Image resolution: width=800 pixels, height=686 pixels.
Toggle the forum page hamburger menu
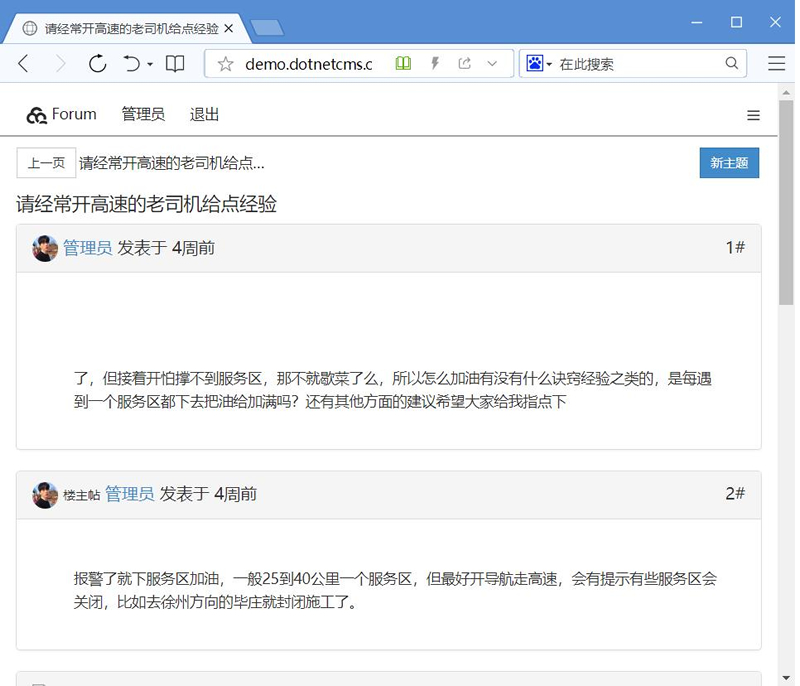[x=753, y=115]
